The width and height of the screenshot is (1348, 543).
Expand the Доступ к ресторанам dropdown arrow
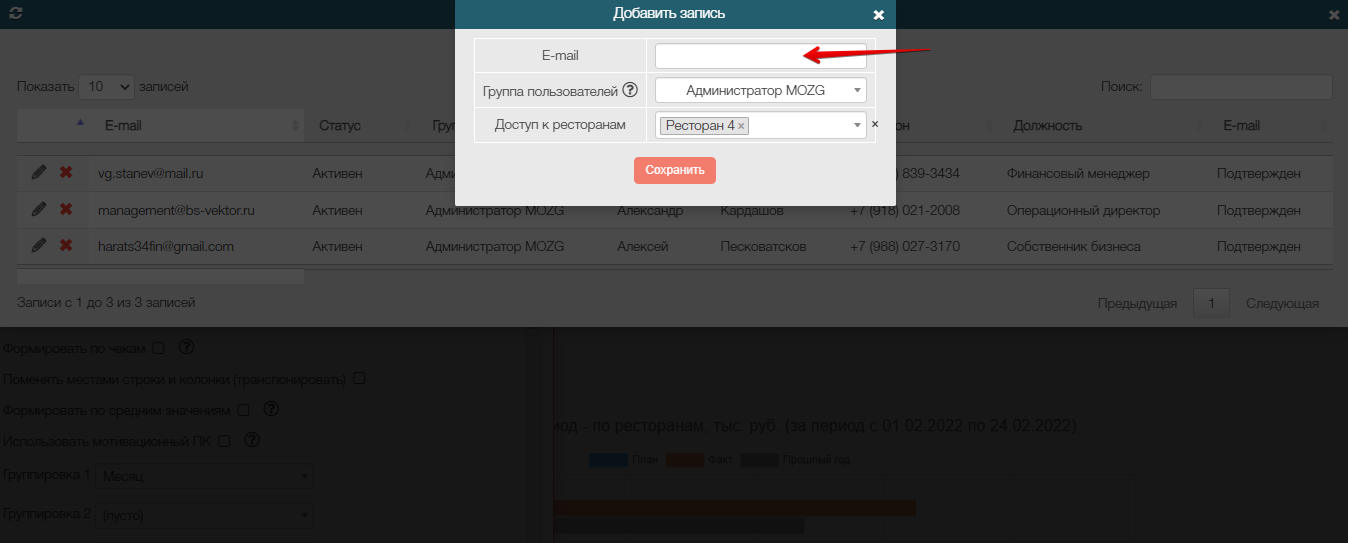(x=857, y=125)
